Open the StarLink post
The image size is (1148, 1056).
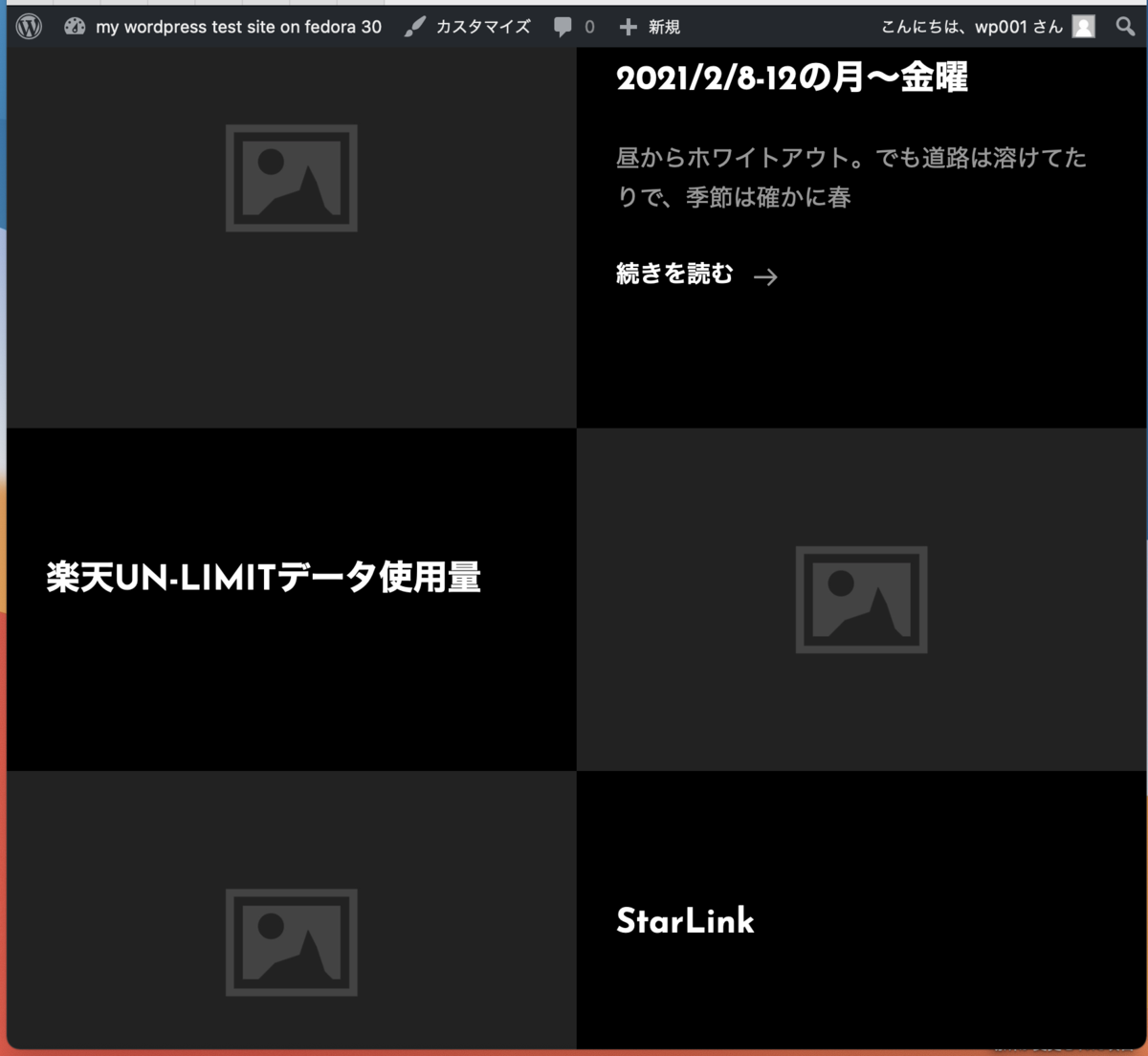click(x=685, y=921)
